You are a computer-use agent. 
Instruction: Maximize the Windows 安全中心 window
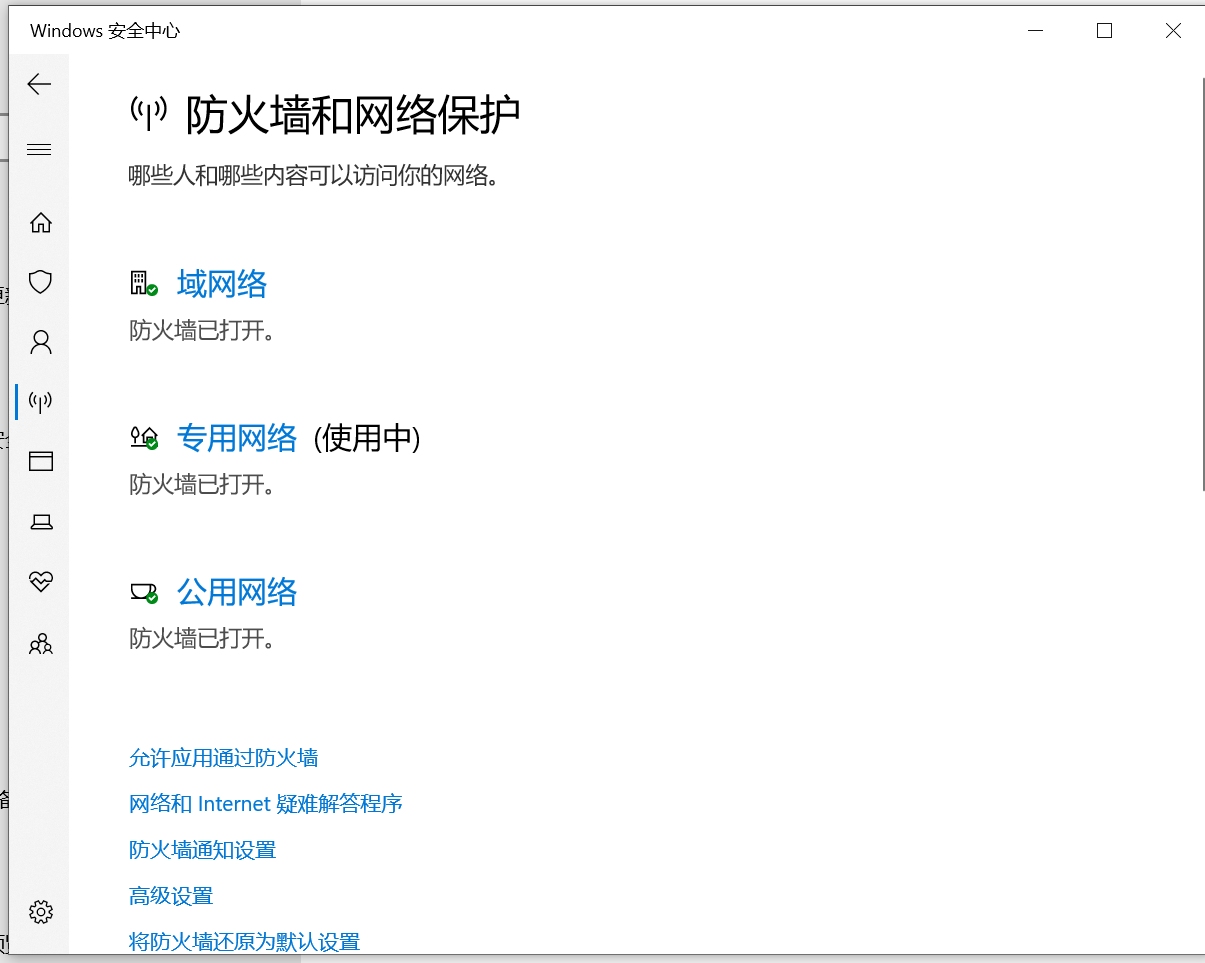point(1104,31)
